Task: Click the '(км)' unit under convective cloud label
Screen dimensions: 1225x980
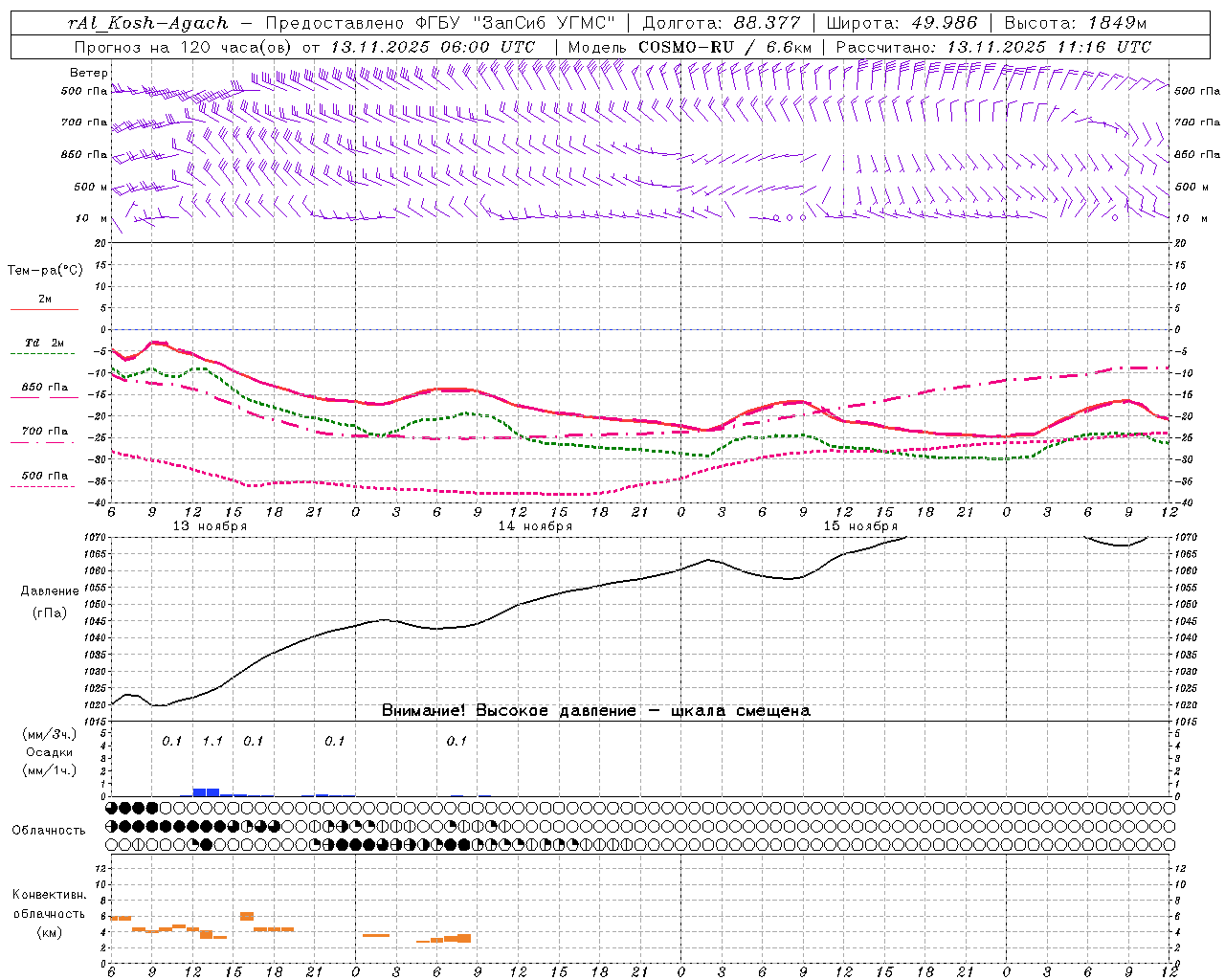Action: (x=49, y=932)
